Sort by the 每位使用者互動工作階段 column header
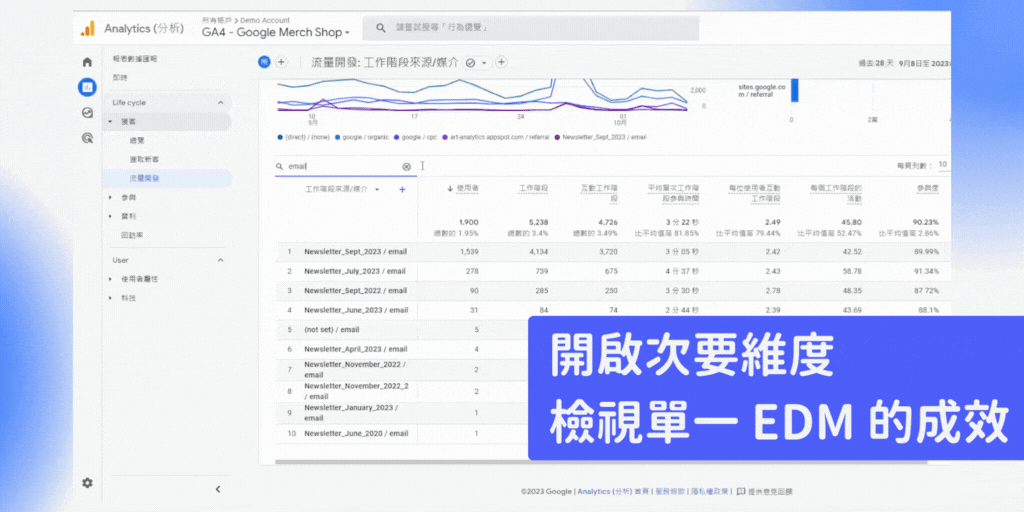Image resolution: width=1024 pixels, height=512 pixels. coord(756,193)
